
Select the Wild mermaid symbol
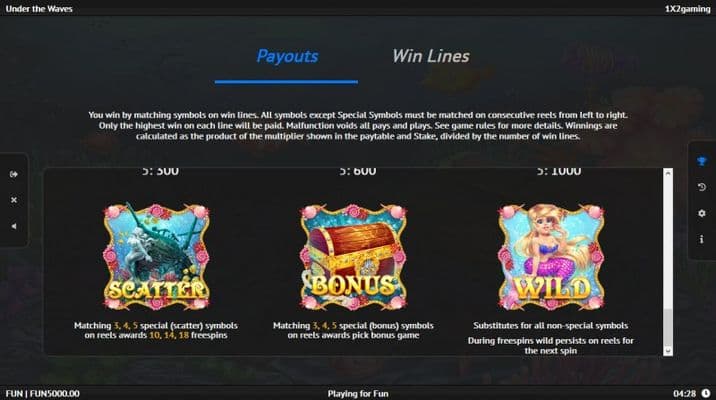[551, 257]
